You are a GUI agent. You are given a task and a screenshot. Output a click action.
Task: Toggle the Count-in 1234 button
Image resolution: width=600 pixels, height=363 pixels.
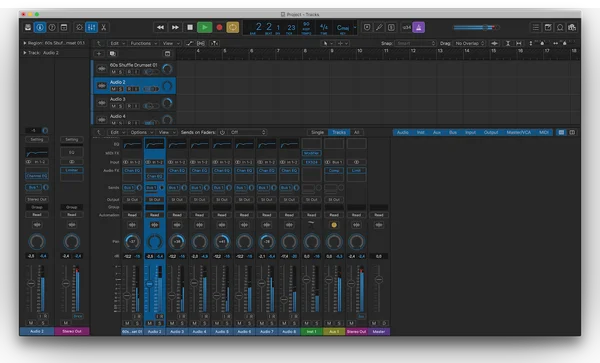point(406,28)
